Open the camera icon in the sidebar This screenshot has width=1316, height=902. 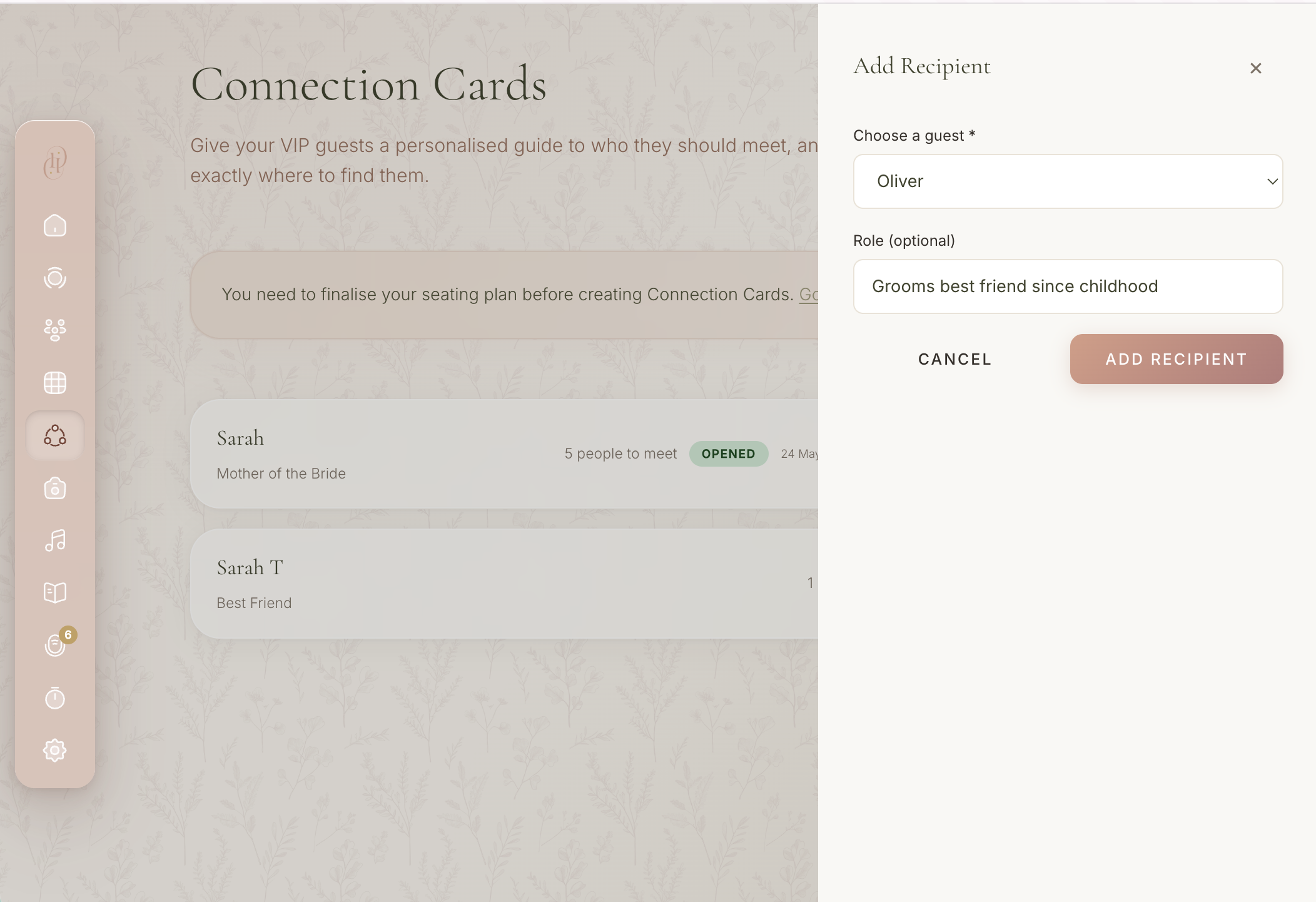(x=55, y=488)
